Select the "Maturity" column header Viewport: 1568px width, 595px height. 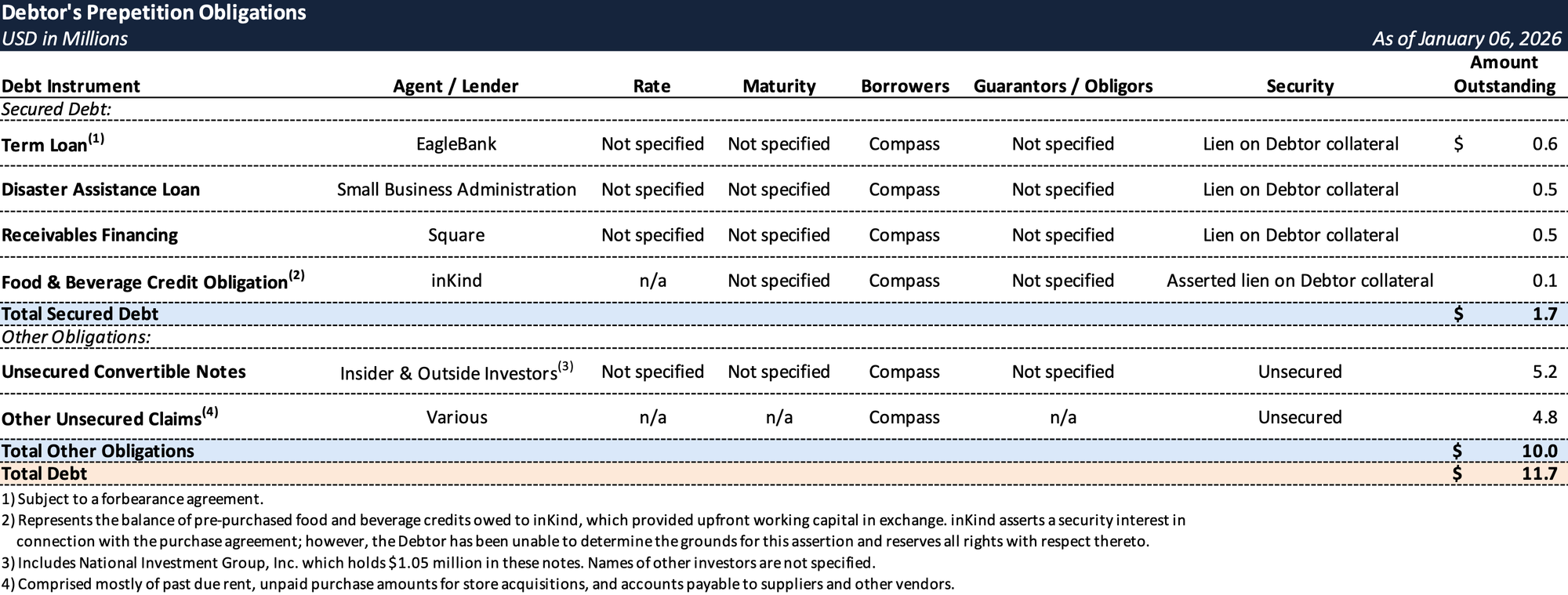click(x=779, y=86)
